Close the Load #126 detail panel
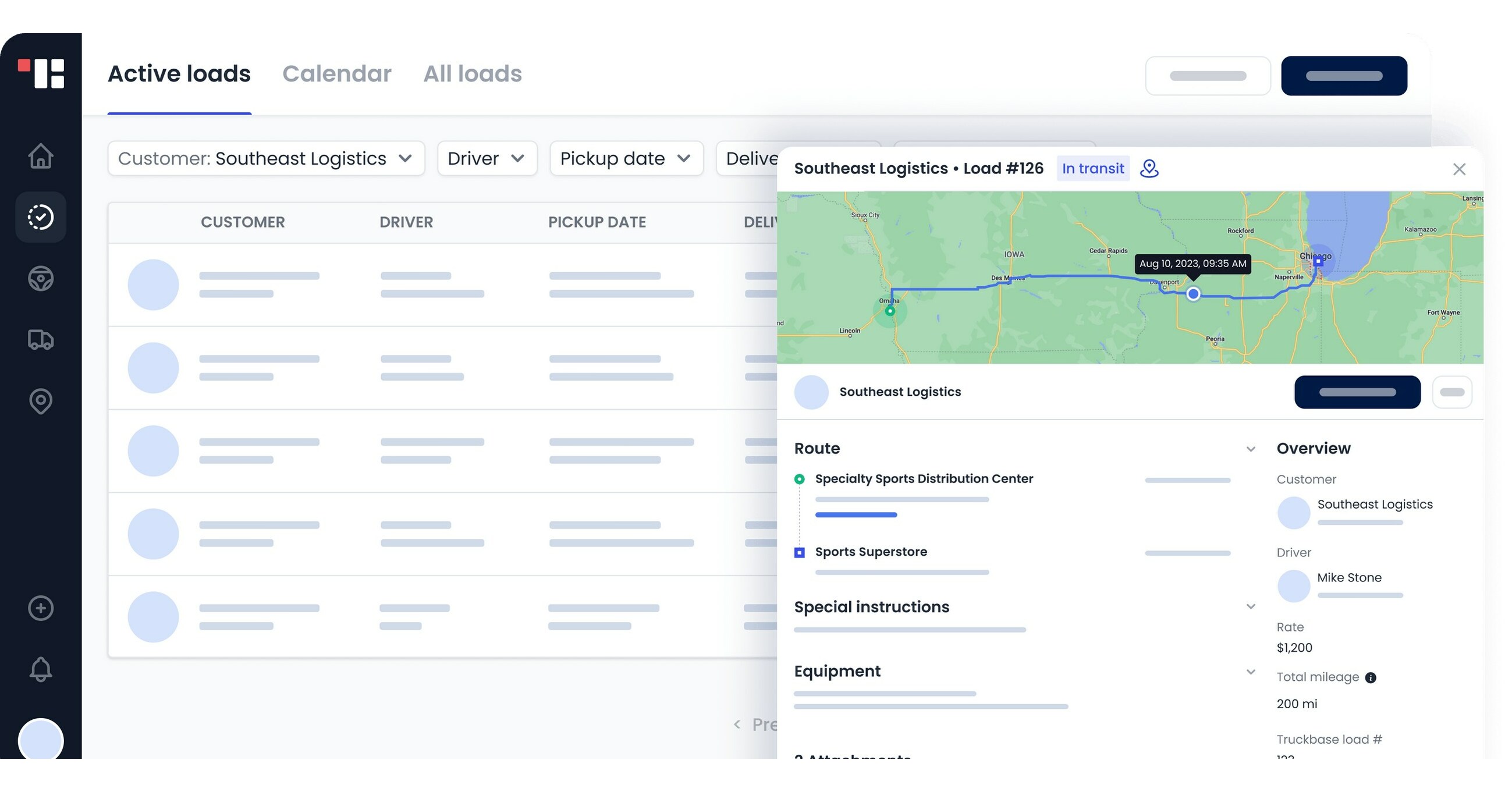The image size is (1512, 792). coord(1460,169)
